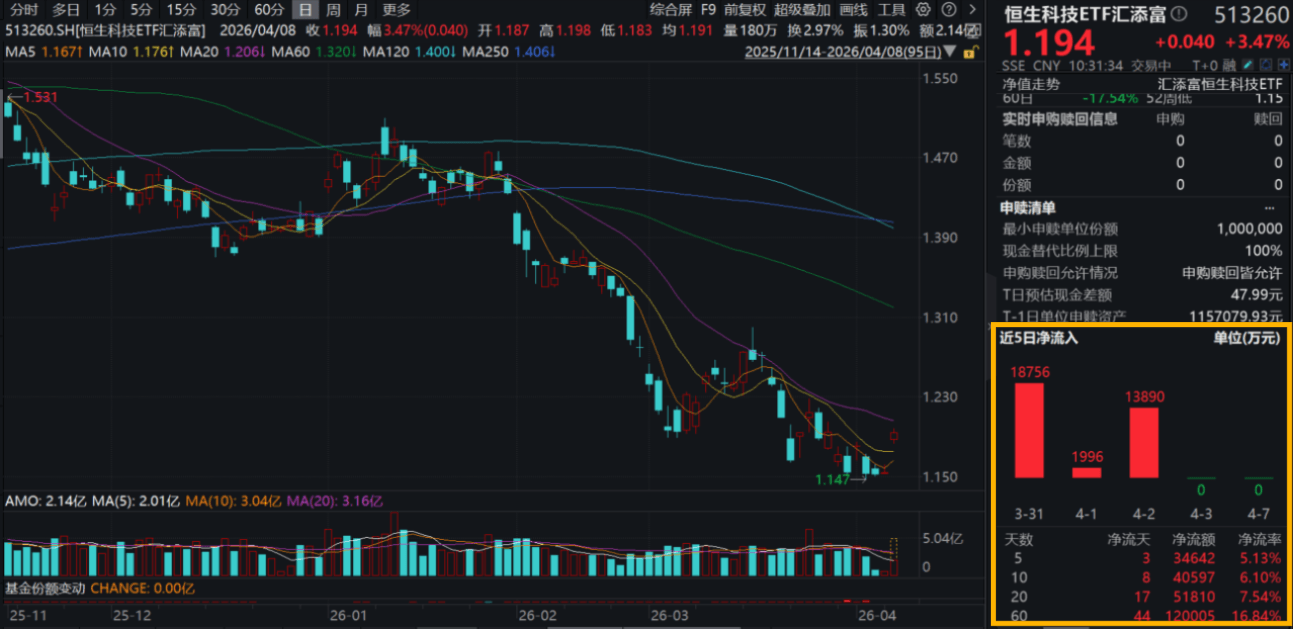1293x629 pixels.
Task: Click the info icon beside 恒生科技ETF汇添富
Action: coord(1177,14)
